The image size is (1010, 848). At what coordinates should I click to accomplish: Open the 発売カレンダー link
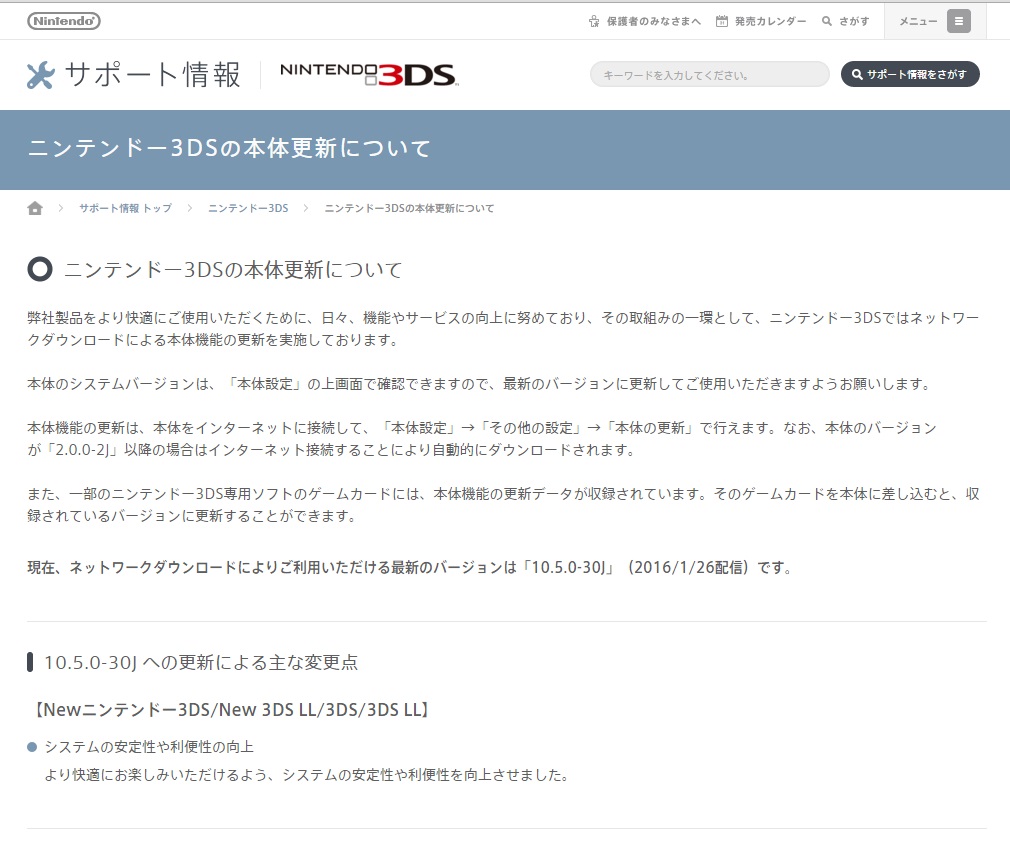coord(770,21)
